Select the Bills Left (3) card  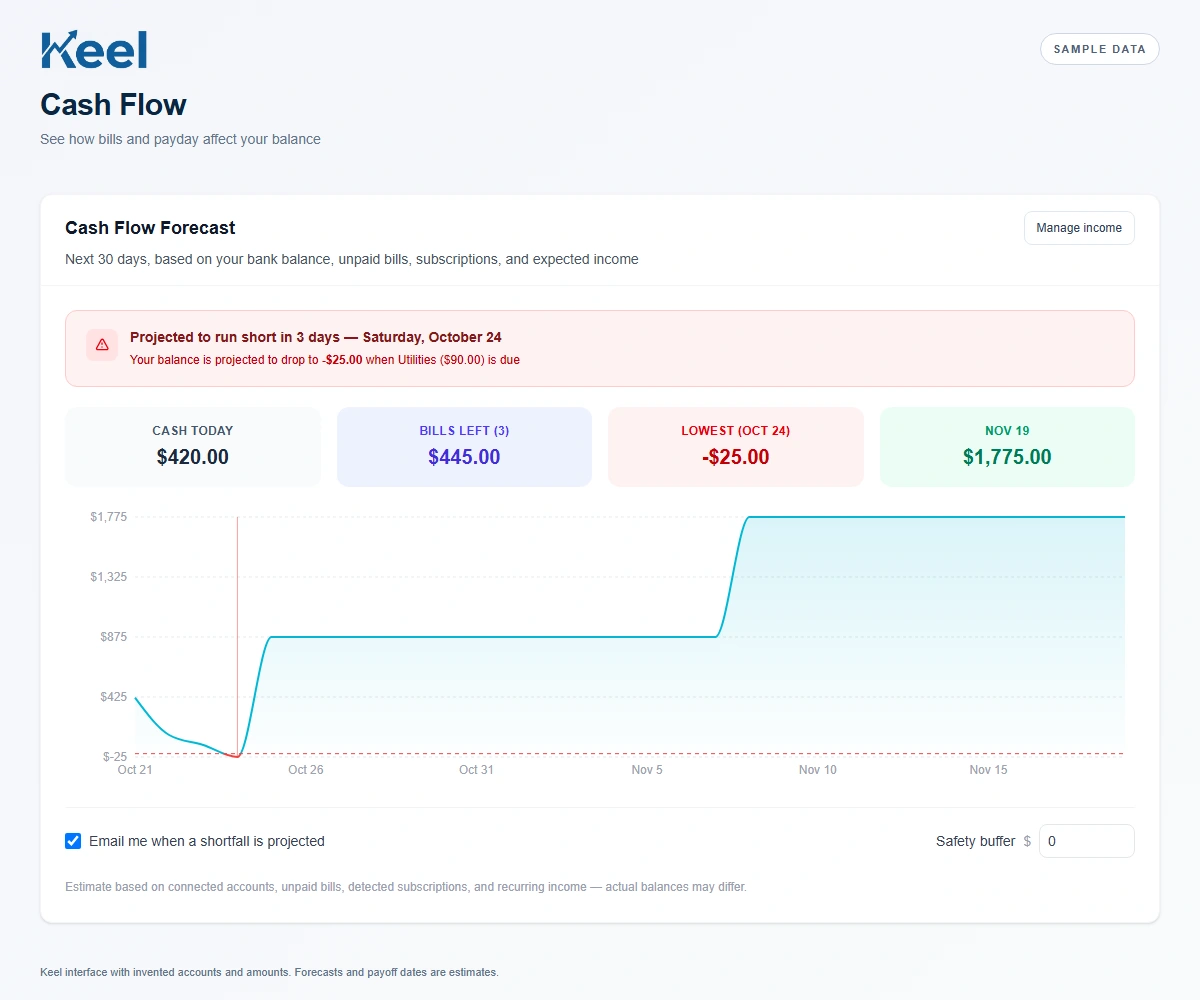coord(464,447)
